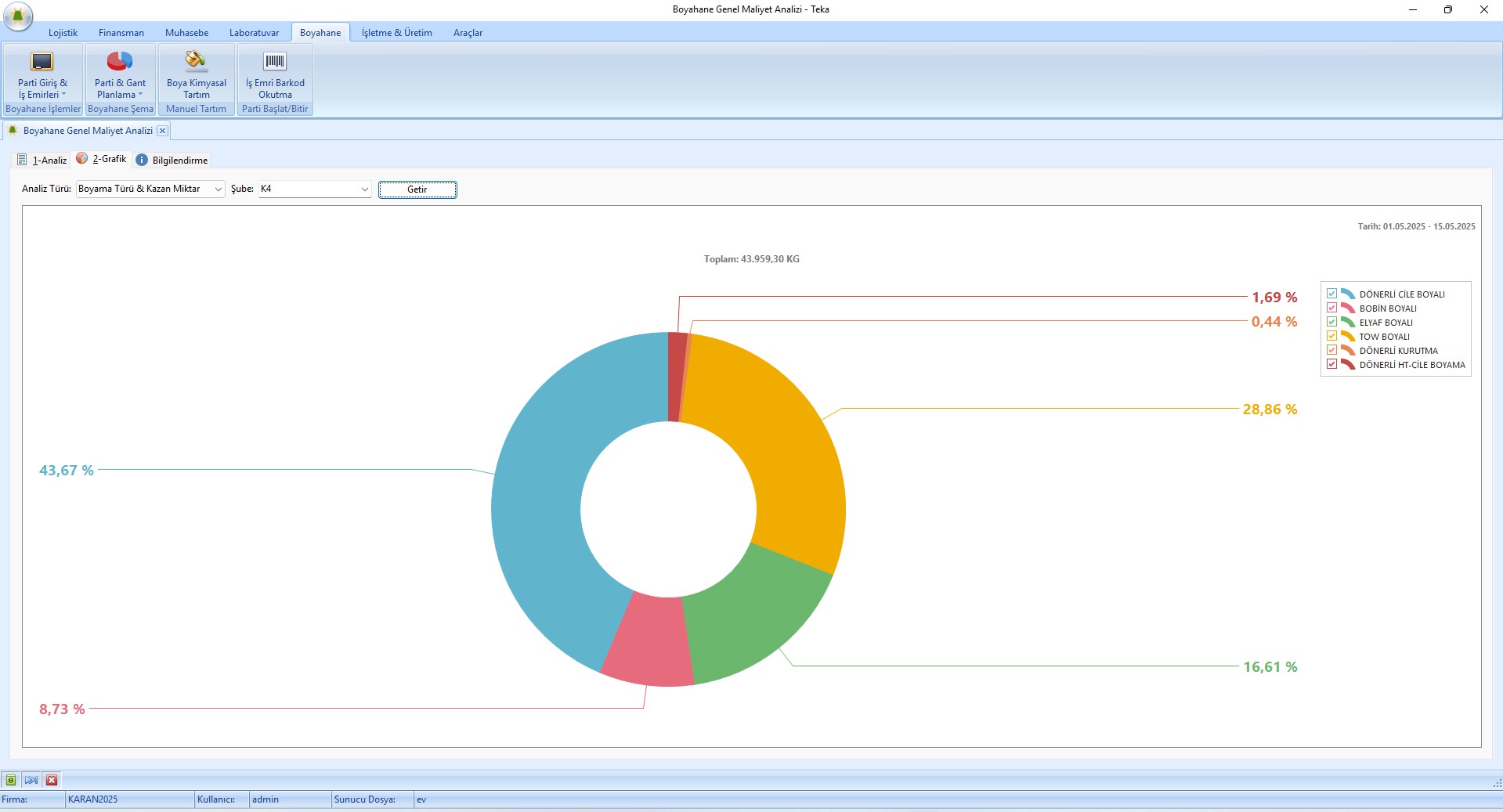
Task: Click the pink donut chart segment
Action: point(650,642)
